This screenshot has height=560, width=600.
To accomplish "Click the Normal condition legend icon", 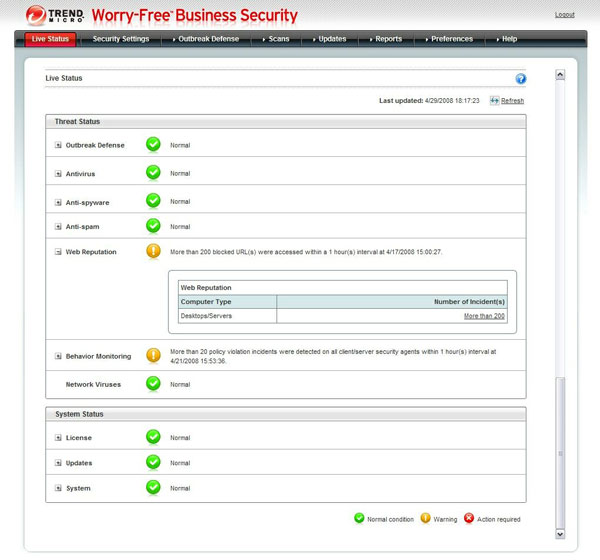I will tap(359, 518).
